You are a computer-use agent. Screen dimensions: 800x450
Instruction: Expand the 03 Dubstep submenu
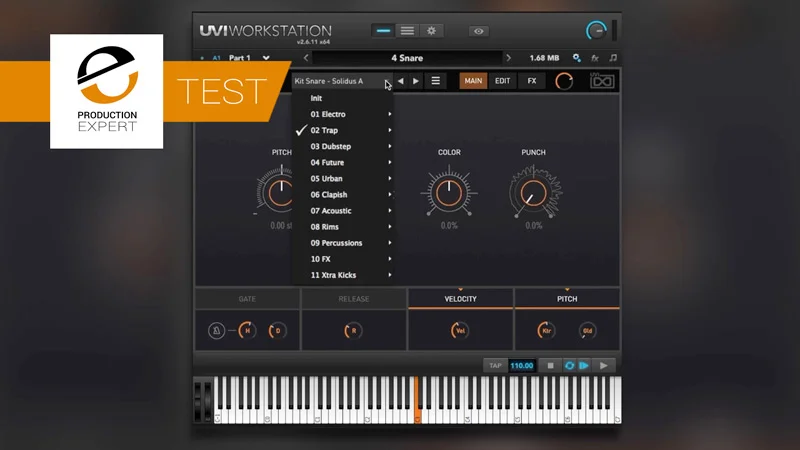pos(342,146)
